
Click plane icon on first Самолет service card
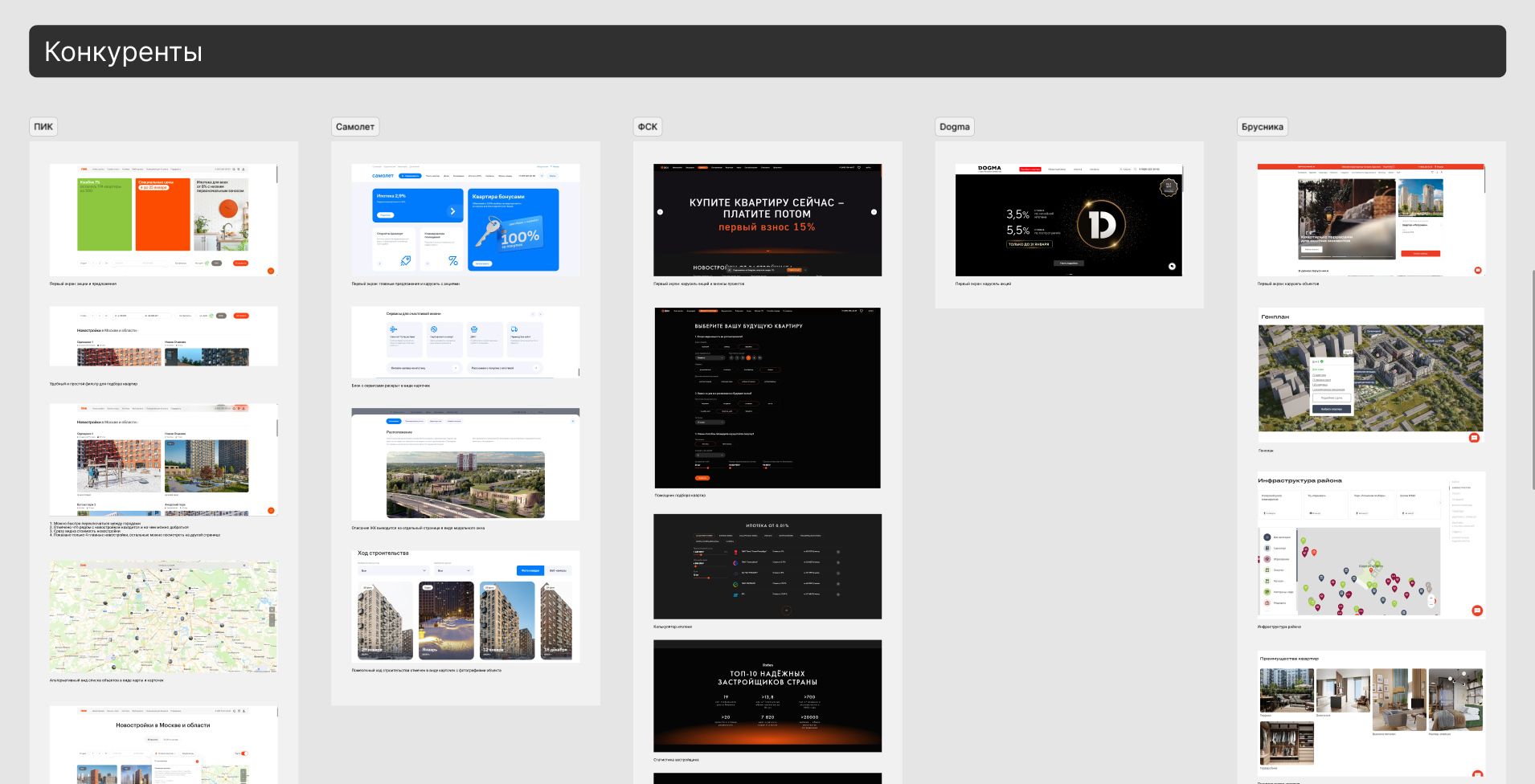coord(393,329)
